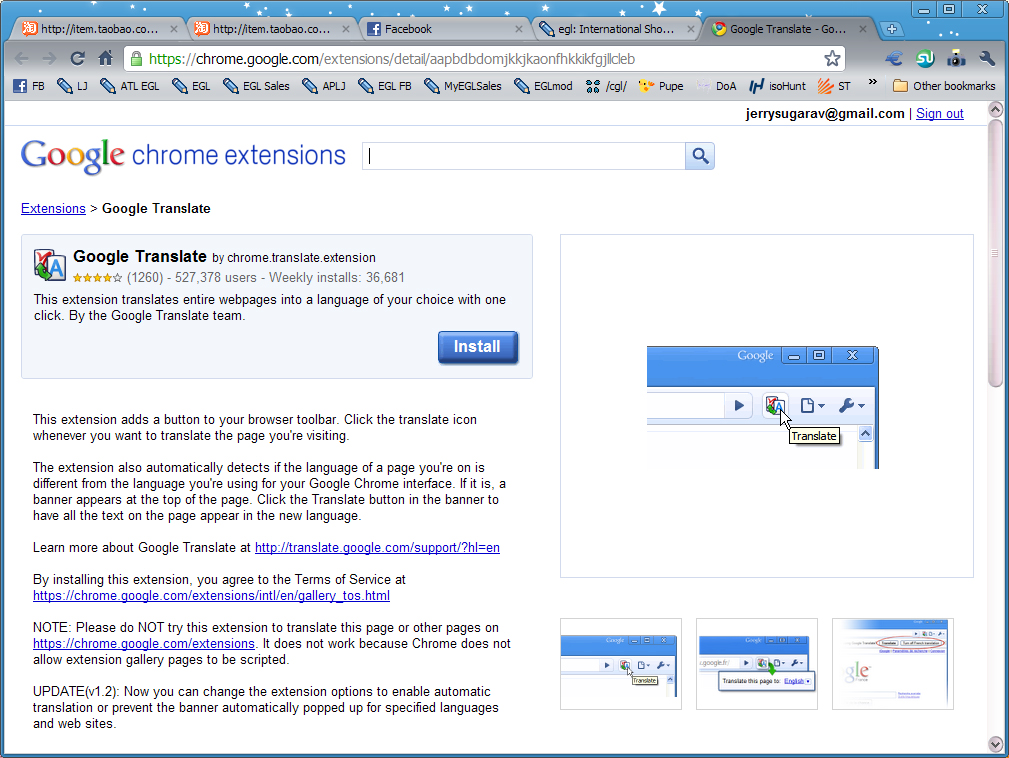This screenshot has height=758, width=1009.
Task: Select the 'Translate this page to' thumbnail
Action: (x=757, y=664)
